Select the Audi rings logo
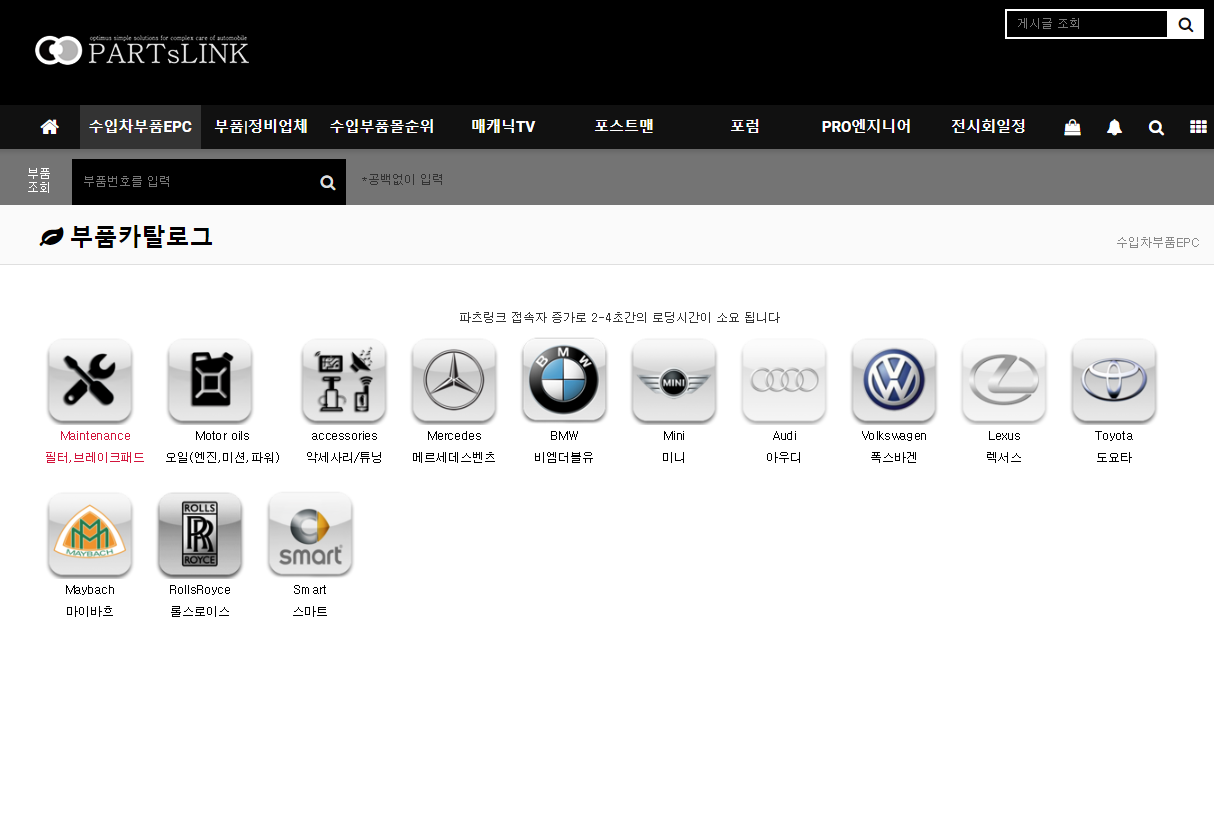The height and width of the screenshot is (835, 1214). pyautogui.click(x=784, y=381)
